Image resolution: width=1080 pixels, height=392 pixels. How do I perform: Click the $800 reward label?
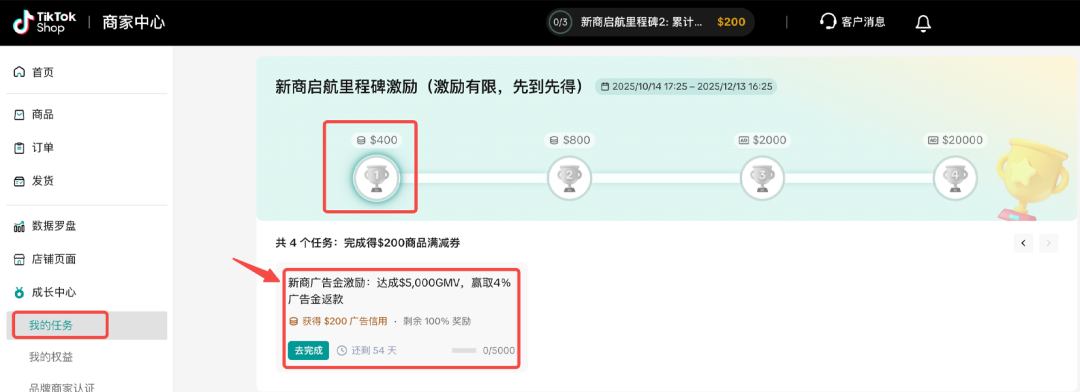click(570, 140)
